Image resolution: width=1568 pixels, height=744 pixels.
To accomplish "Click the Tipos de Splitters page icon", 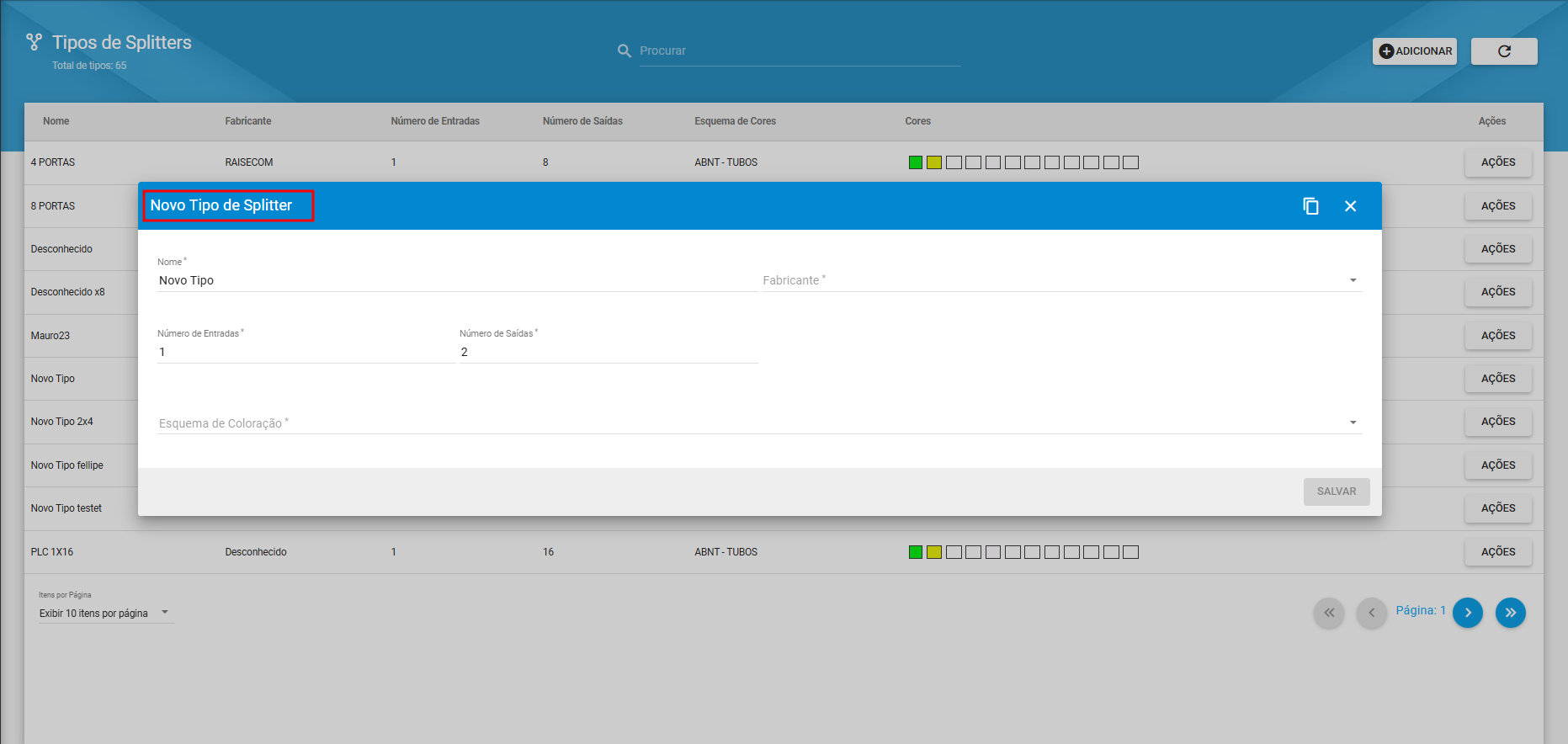I will [x=34, y=41].
